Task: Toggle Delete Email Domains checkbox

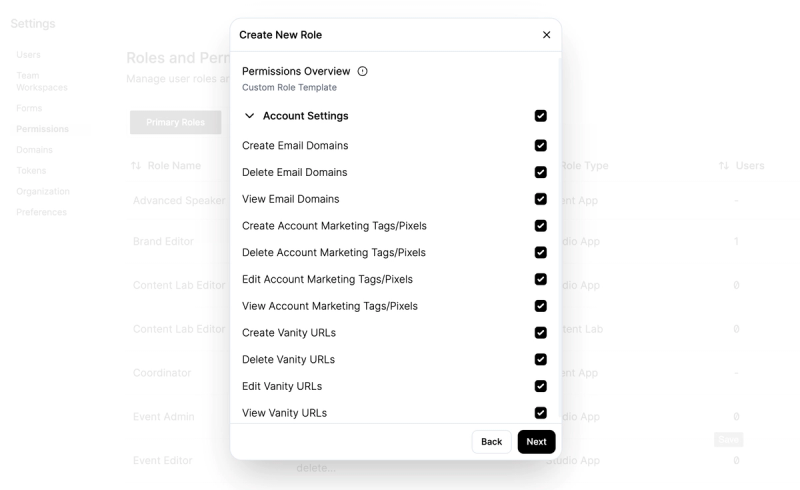Action: 541,173
